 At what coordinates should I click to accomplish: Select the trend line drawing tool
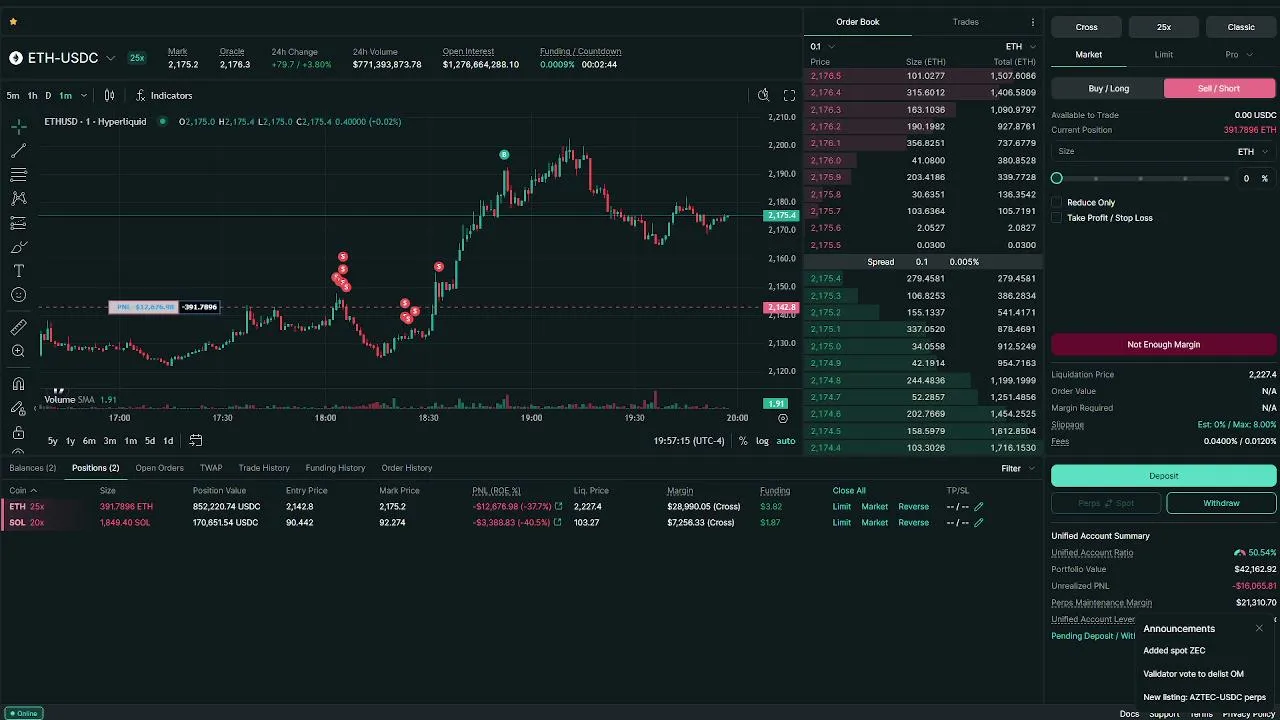coord(18,151)
